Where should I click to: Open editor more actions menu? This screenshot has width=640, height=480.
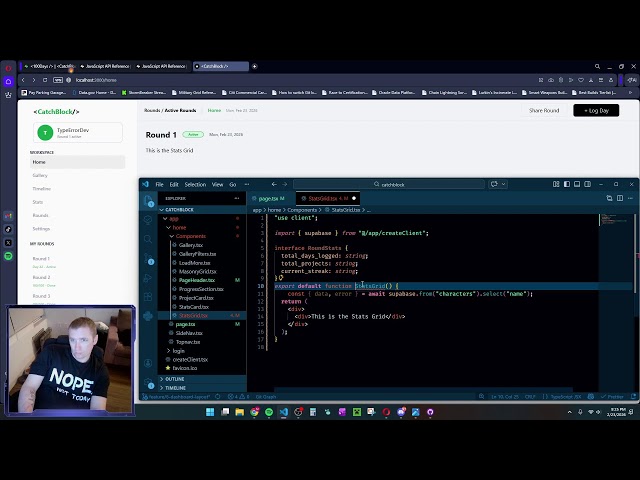(631, 198)
